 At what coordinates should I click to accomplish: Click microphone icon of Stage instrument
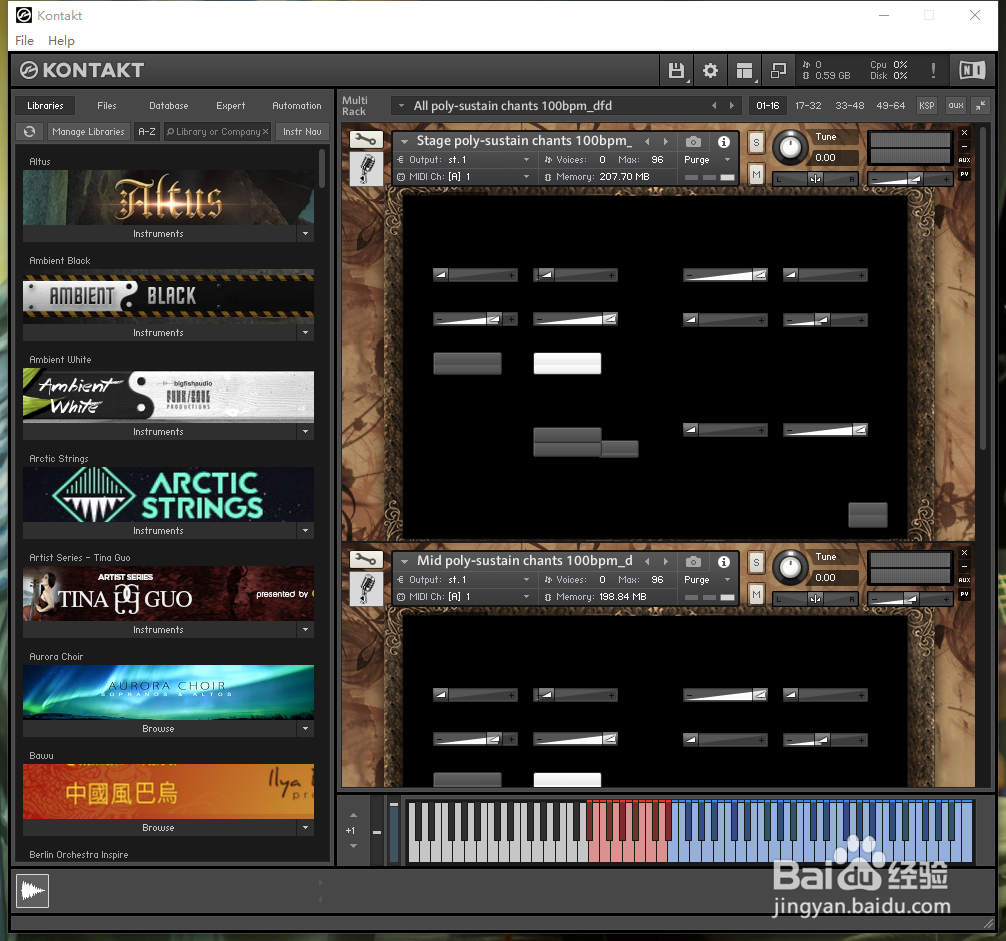click(366, 169)
